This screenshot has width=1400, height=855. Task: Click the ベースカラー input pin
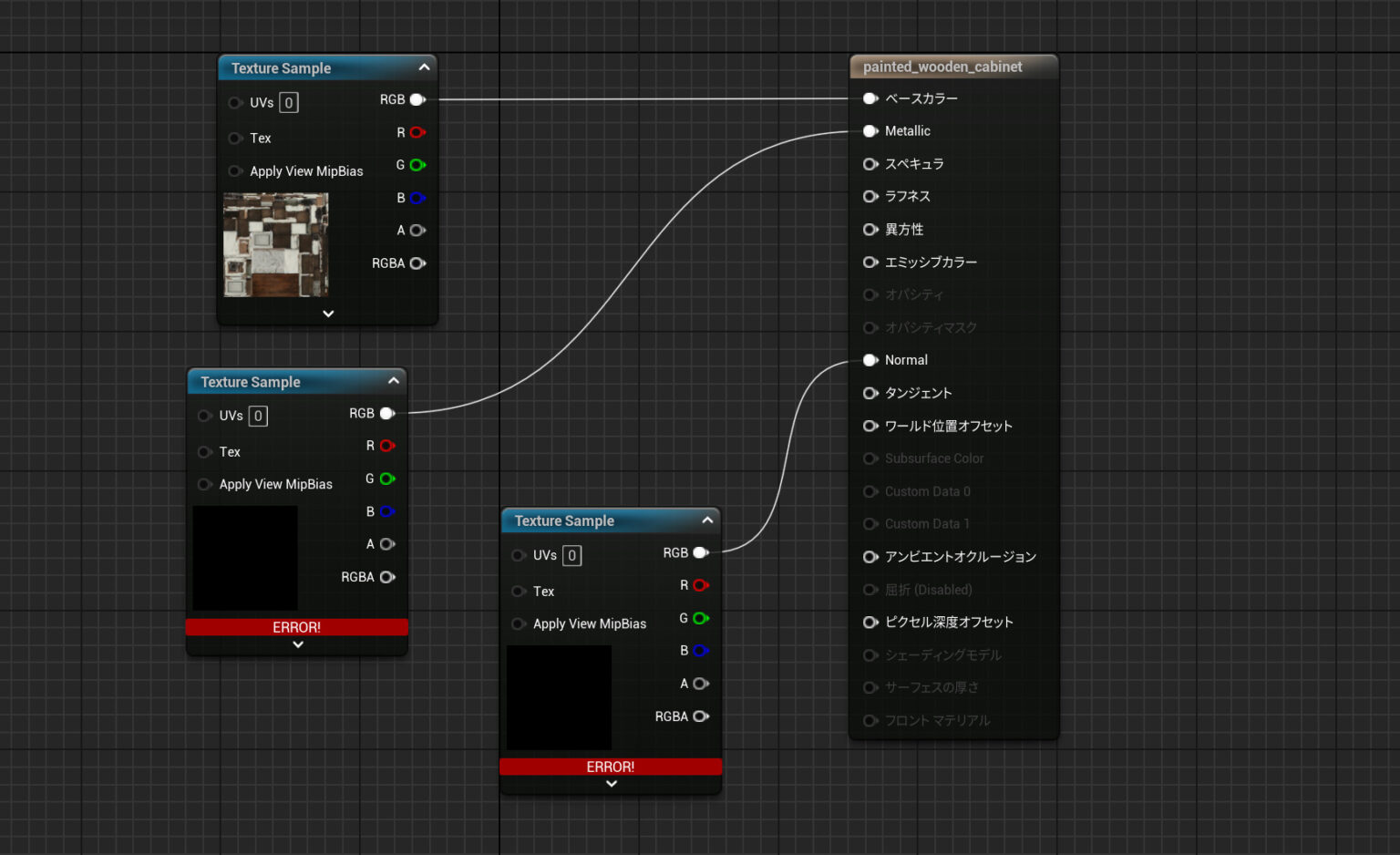coord(870,98)
